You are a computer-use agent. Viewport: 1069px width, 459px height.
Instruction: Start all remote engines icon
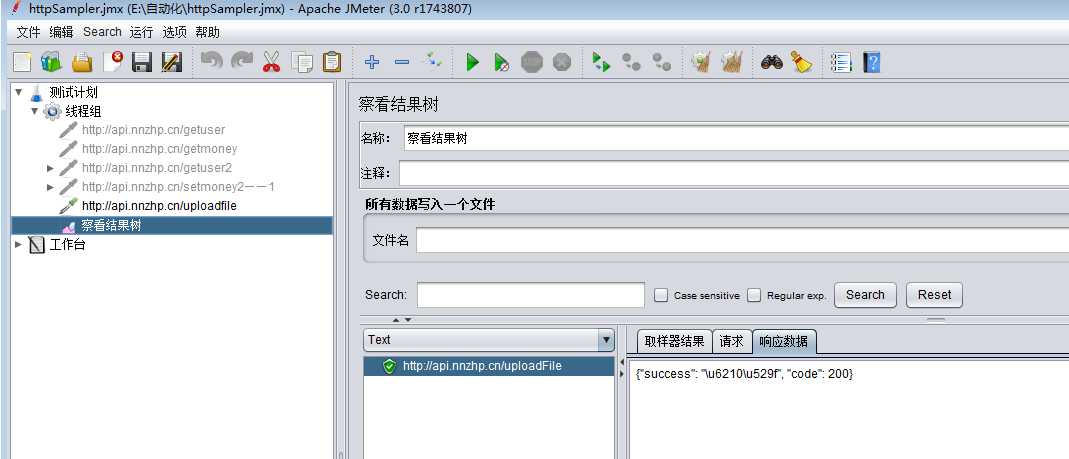pyautogui.click(x=601, y=63)
